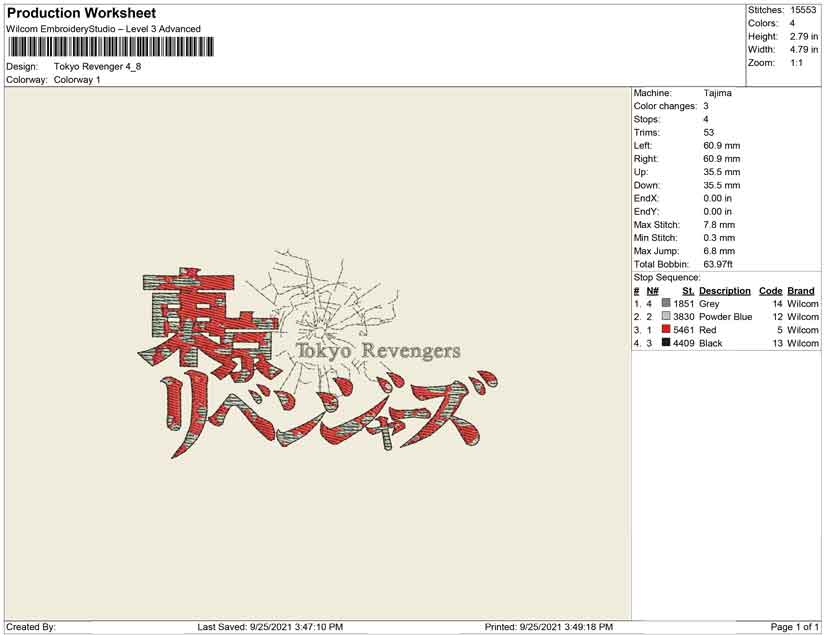
Task: Click the 'St.' column header
Action: tap(688, 291)
